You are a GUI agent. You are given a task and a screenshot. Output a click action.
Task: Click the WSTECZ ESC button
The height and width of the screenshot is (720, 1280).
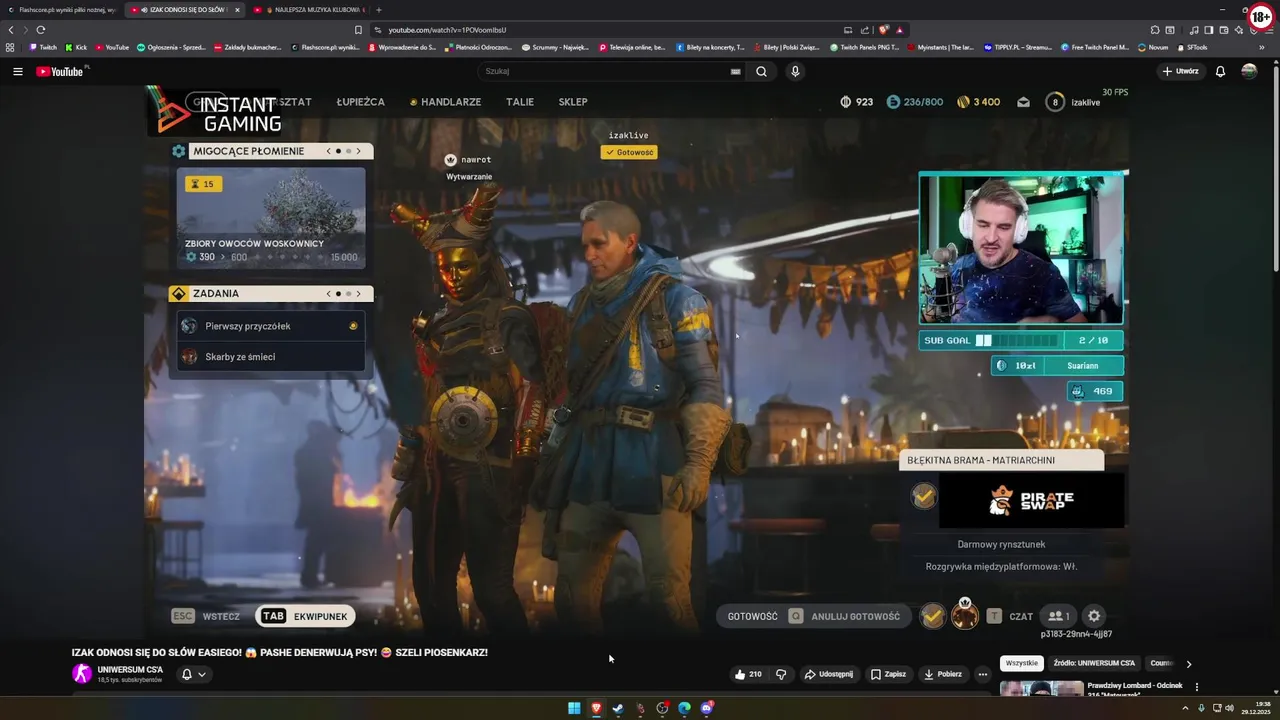[x=206, y=616]
